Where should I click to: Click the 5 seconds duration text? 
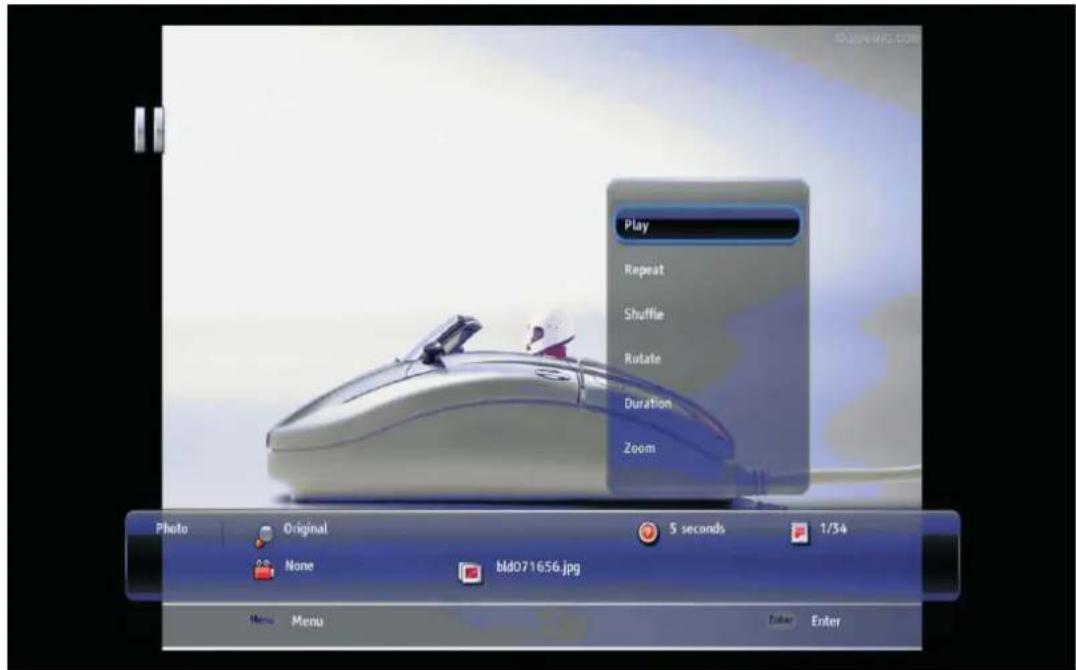point(697,529)
